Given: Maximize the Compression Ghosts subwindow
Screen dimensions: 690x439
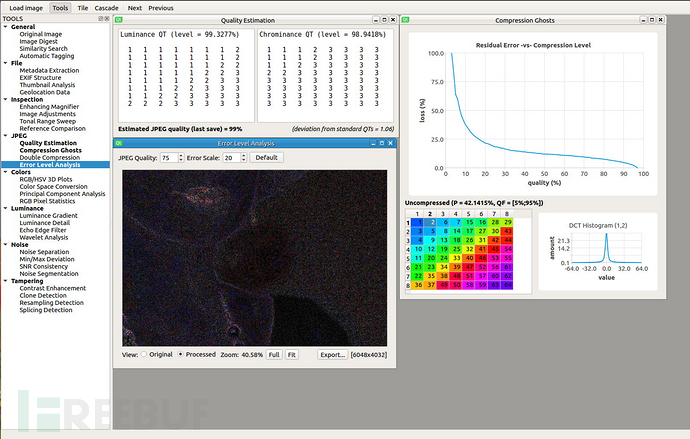Looking at the screenshot, I should tap(652, 20).
